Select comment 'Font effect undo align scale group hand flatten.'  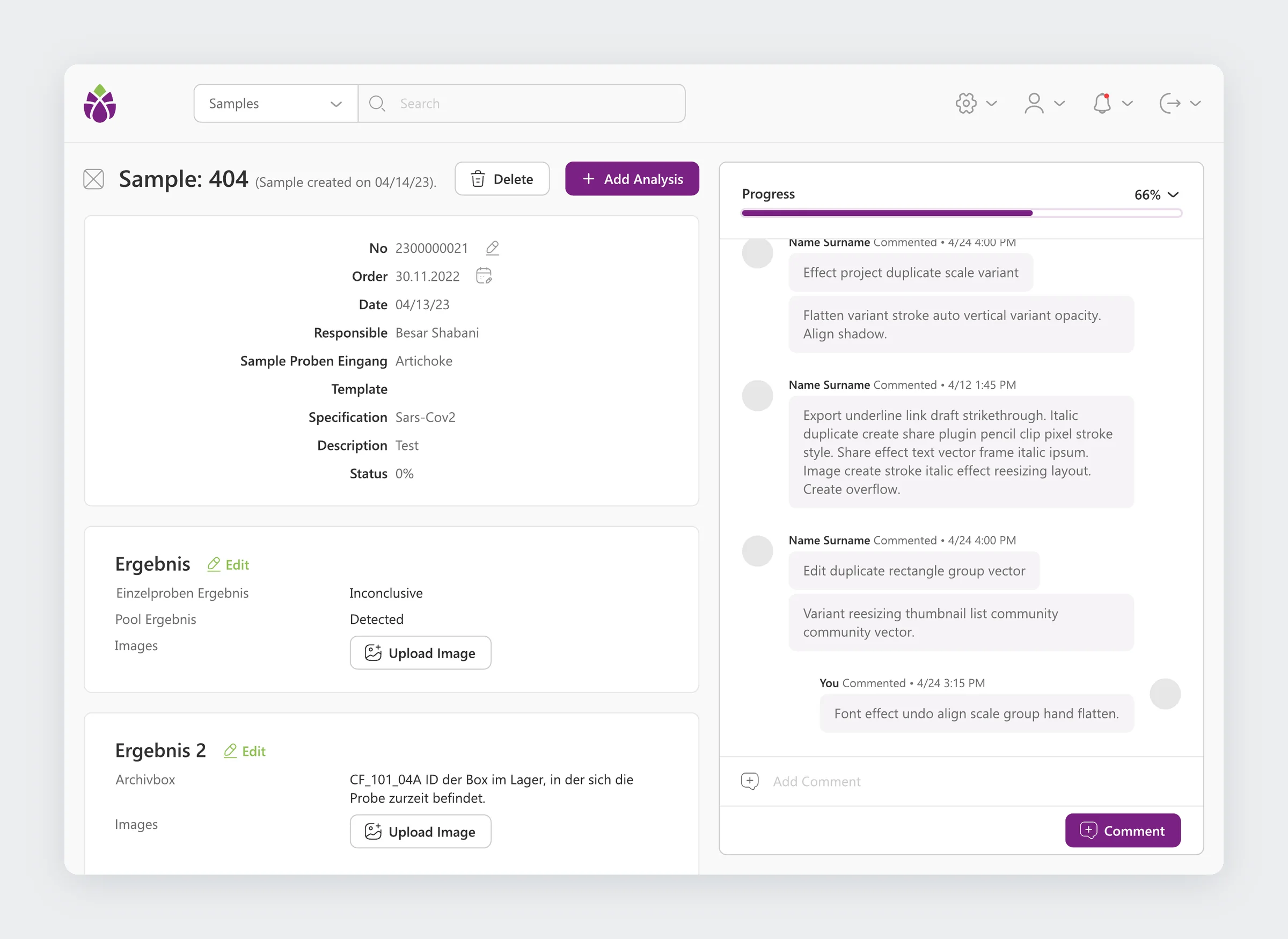point(977,714)
